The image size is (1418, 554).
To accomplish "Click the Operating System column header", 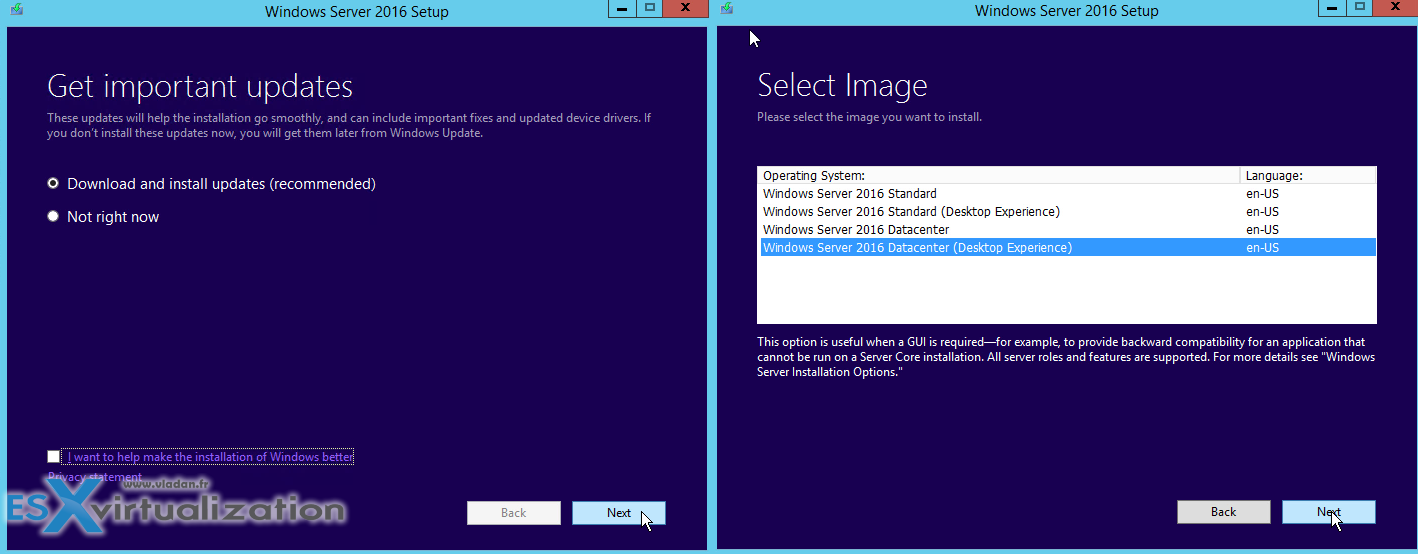I will 999,175.
